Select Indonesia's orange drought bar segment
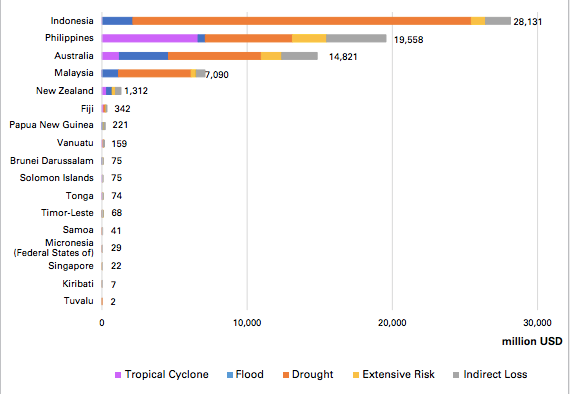The width and height of the screenshot is (571, 394). 302,21
